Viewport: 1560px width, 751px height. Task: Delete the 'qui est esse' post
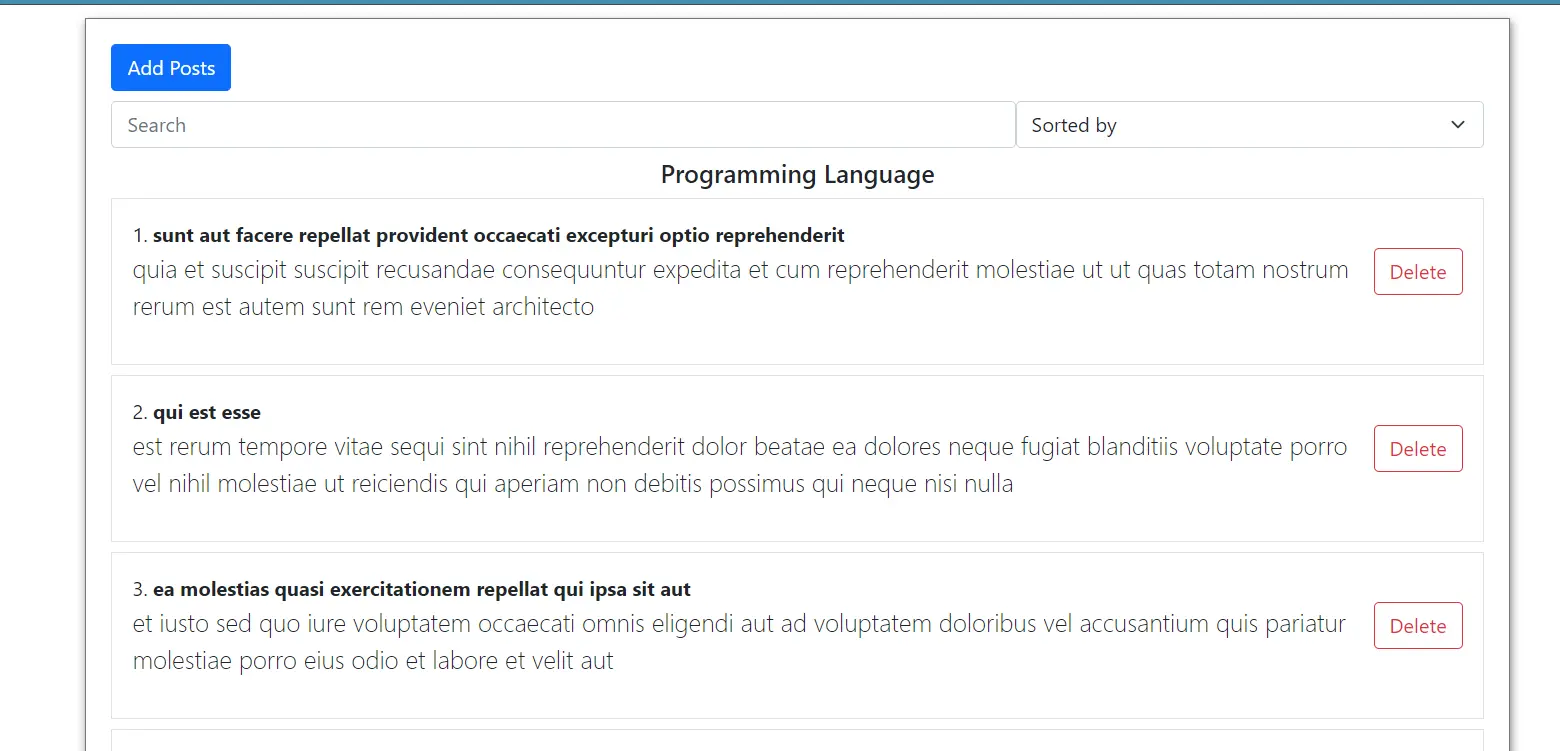click(1417, 449)
